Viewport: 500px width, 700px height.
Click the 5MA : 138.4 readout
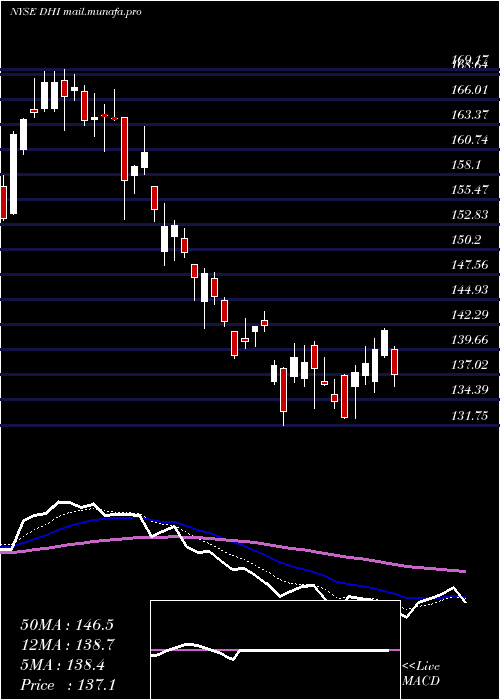coord(62,665)
